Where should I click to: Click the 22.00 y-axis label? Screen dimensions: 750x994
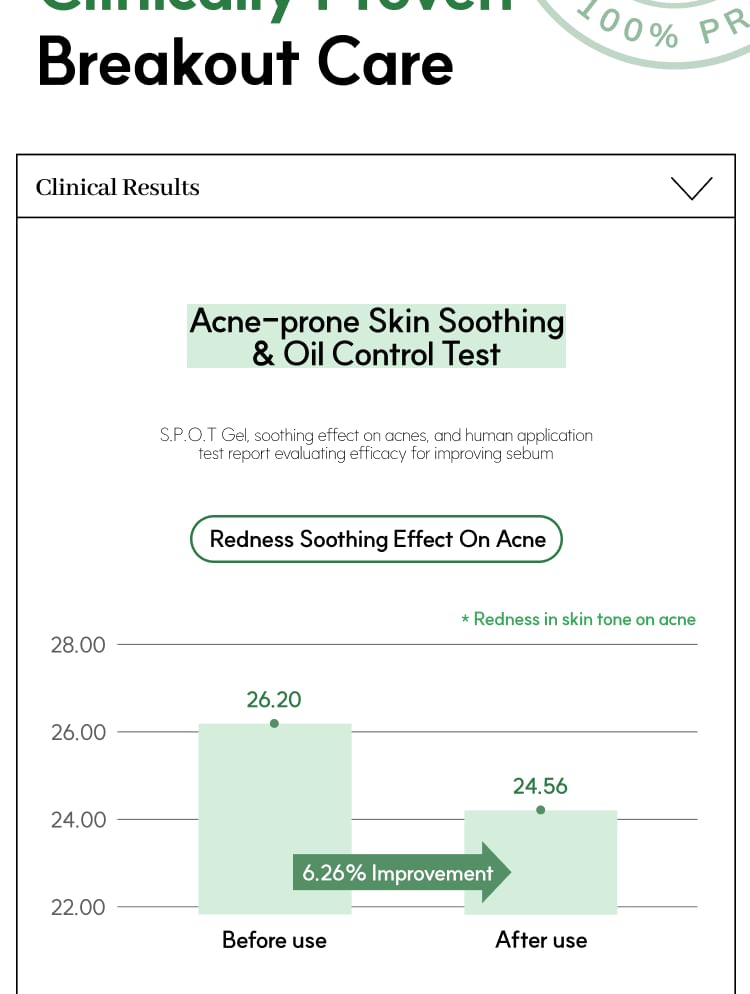pyautogui.click(x=78, y=907)
